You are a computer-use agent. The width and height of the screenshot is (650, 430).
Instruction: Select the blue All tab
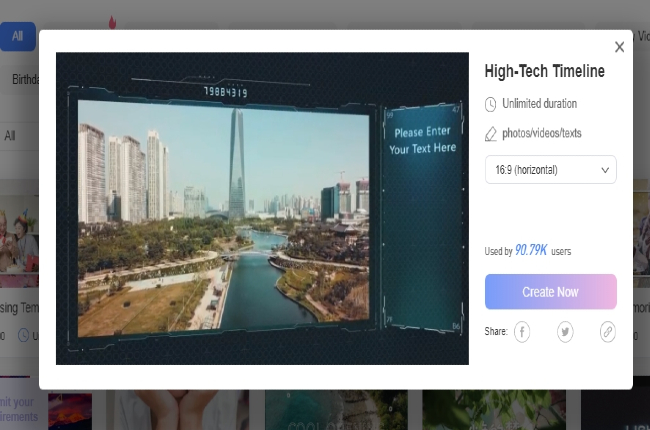click(17, 37)
